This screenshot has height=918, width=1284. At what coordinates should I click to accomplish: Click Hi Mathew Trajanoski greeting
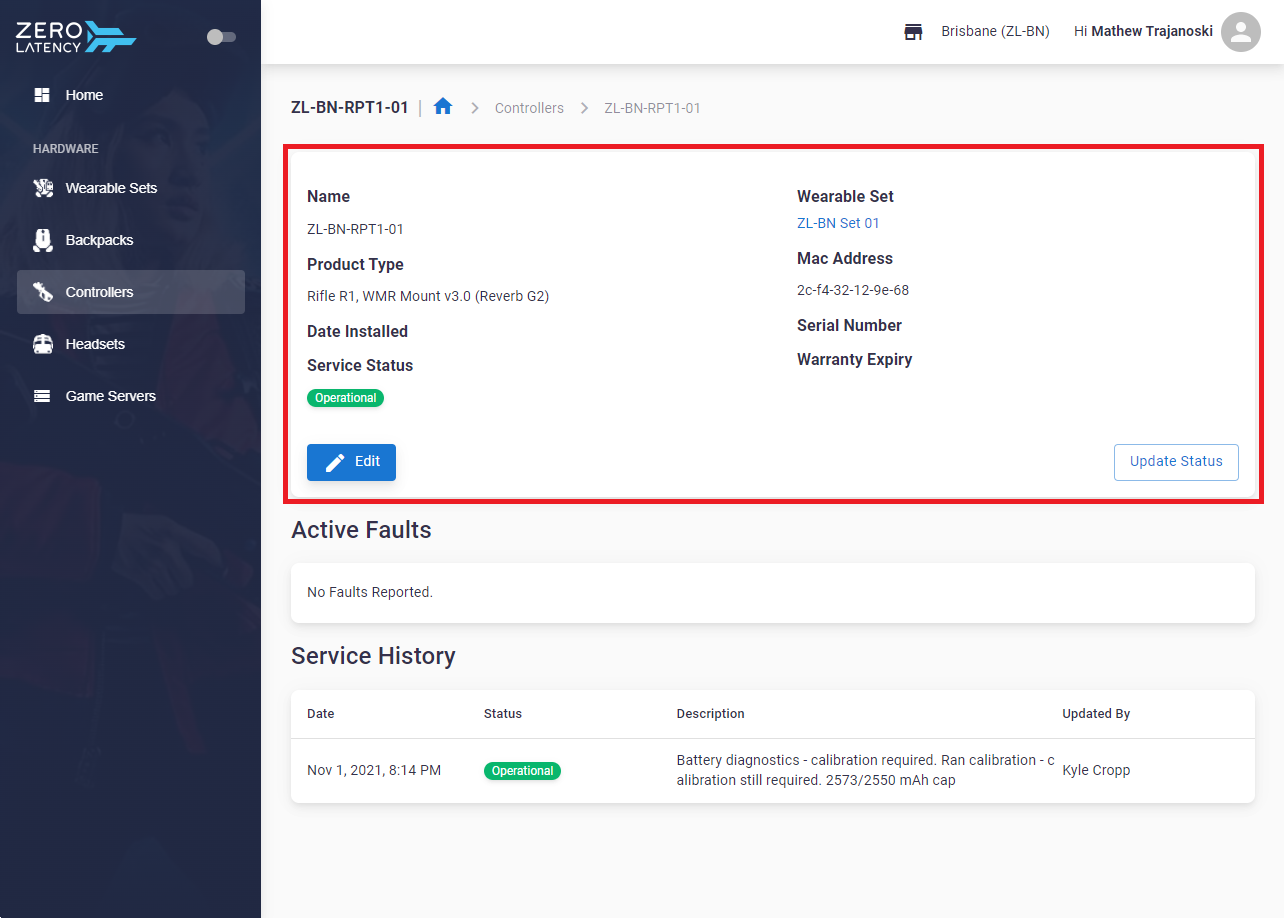[x=1143, y=32]
